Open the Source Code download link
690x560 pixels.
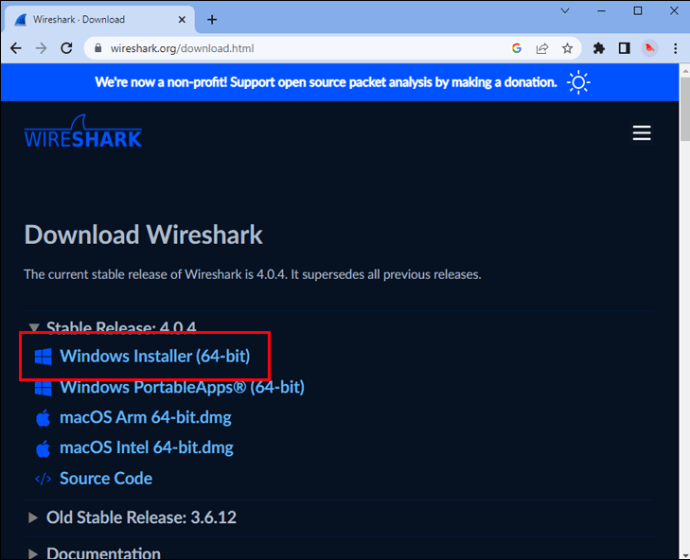coord(106,478)
